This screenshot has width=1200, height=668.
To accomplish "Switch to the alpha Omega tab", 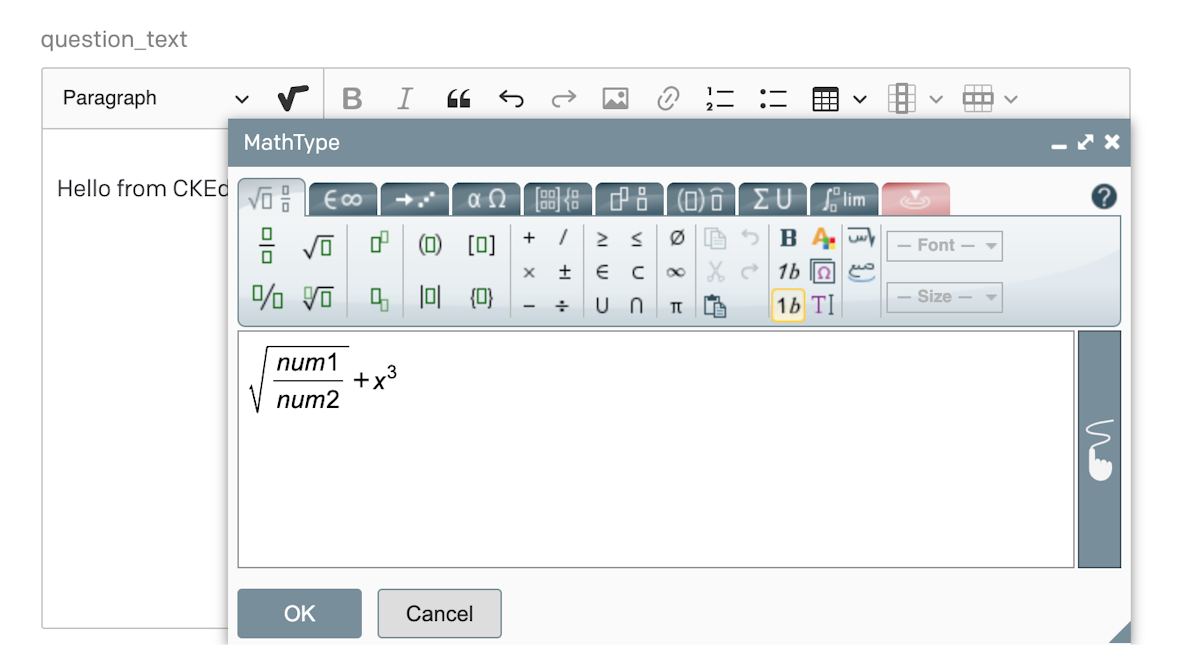I will pos(487,199).
